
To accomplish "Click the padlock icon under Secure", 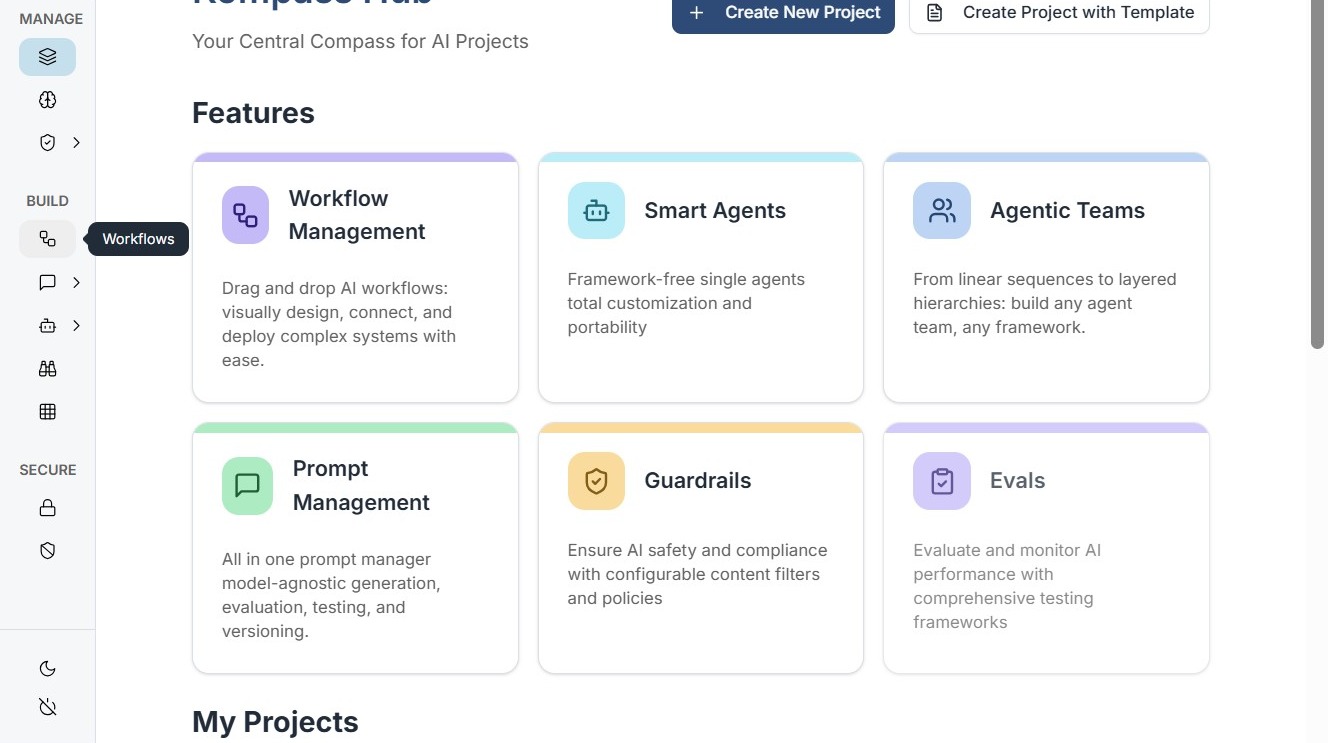I will coord(47,508).
